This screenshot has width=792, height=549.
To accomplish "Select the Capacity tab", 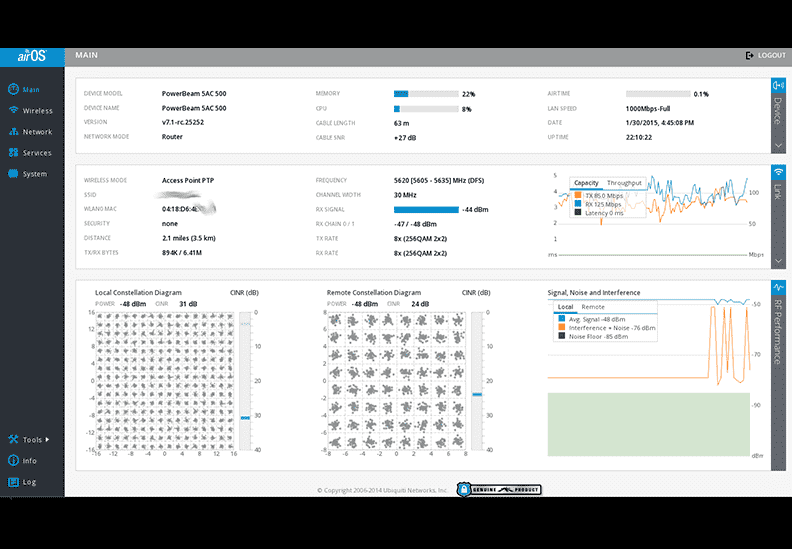I will (x=586, y=183).
